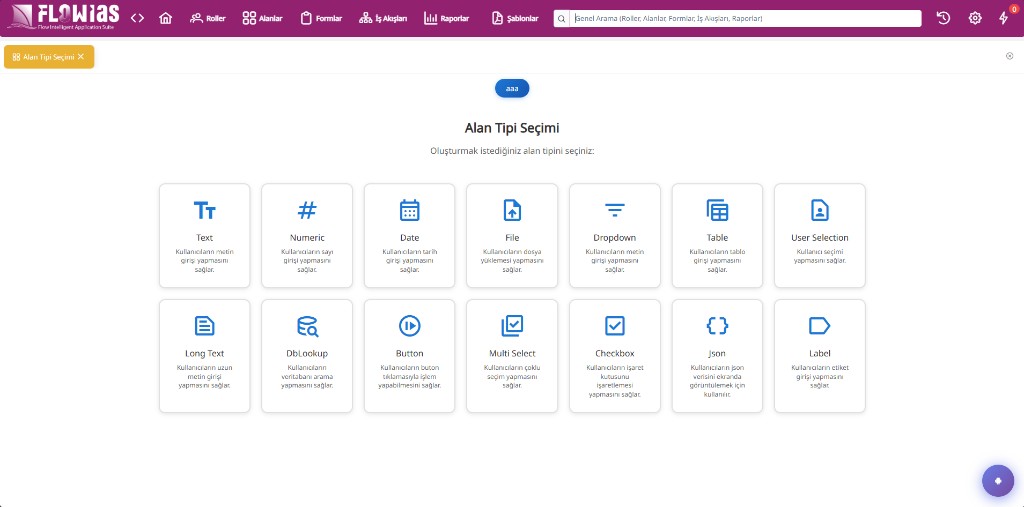The height and width of the screenshot is (507, 1024).
Task: Click the home icon in the top bar
Action: (x=165, y=18)
